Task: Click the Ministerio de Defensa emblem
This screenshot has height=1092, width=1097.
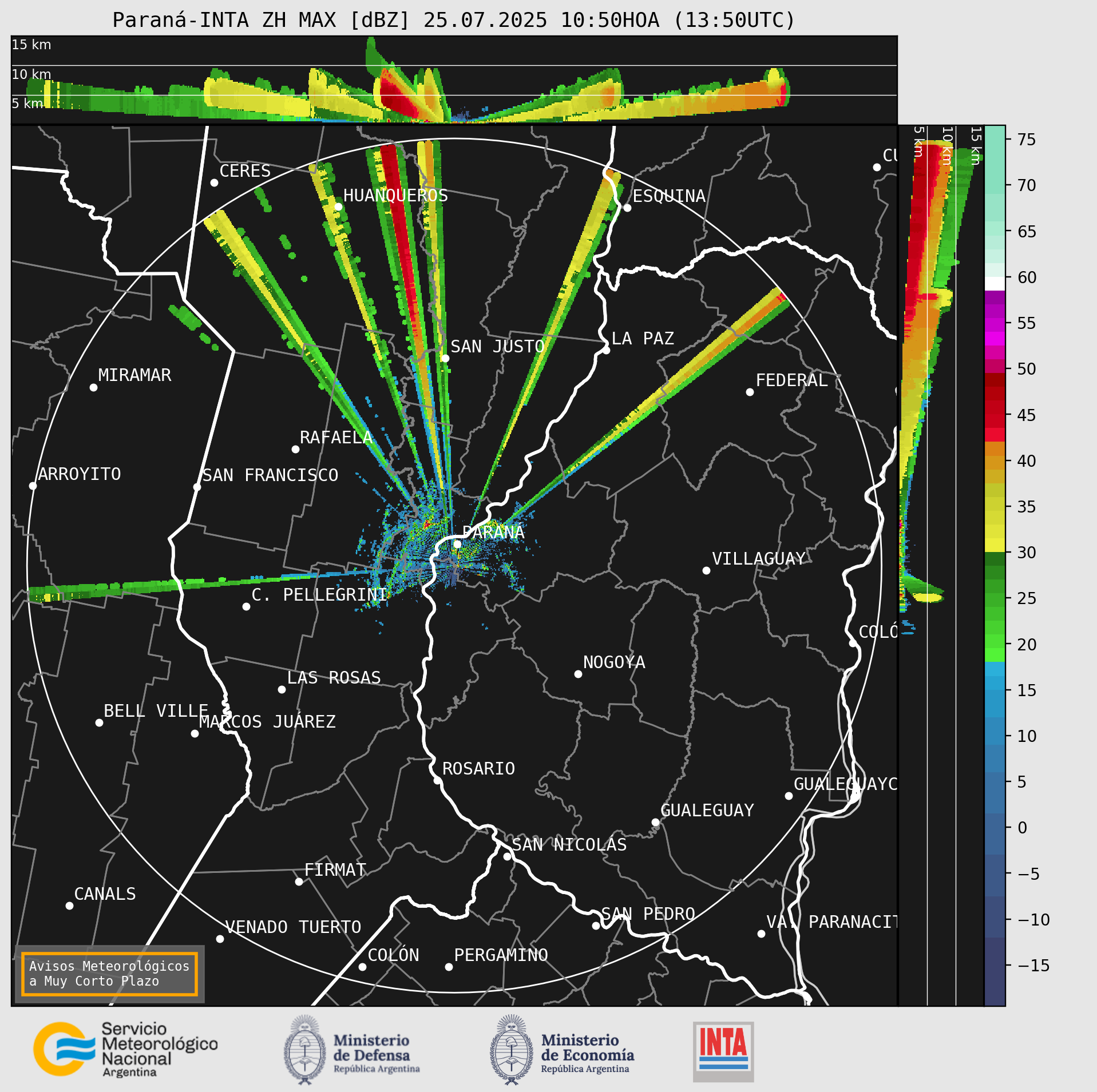Action: tap(304, 1050)
